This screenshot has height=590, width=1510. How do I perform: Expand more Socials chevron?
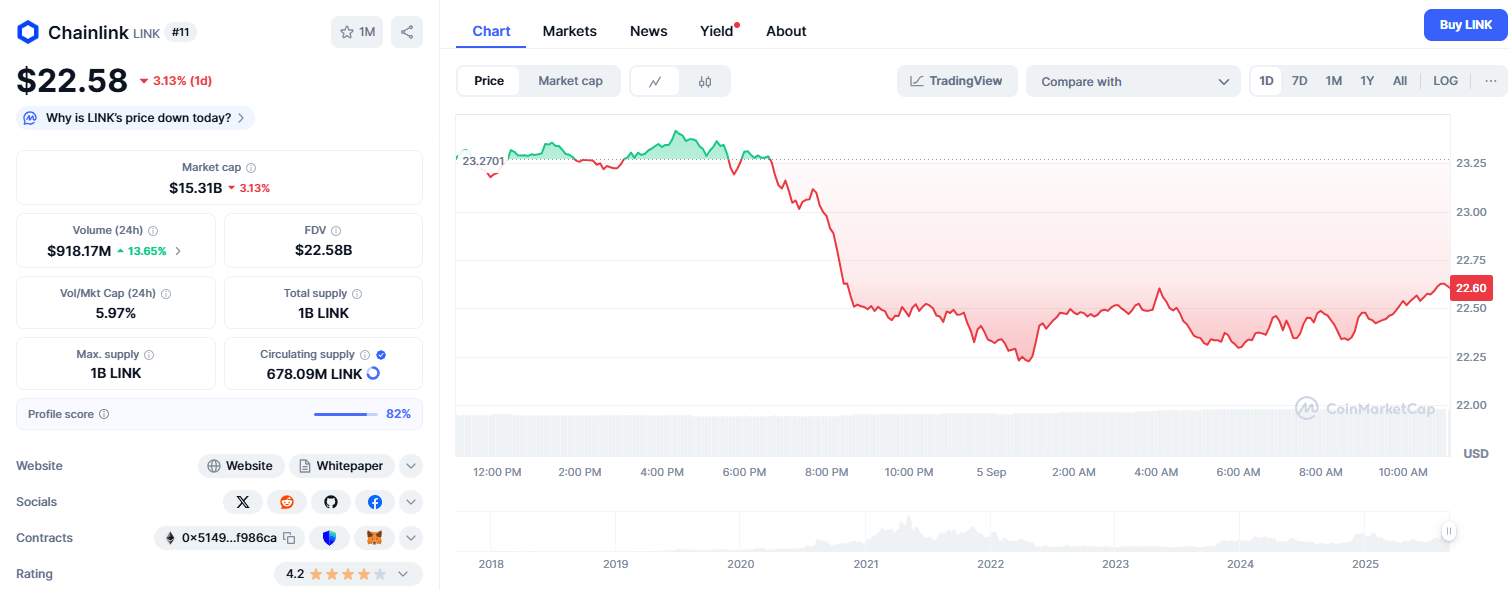click(x=411, y=502)
